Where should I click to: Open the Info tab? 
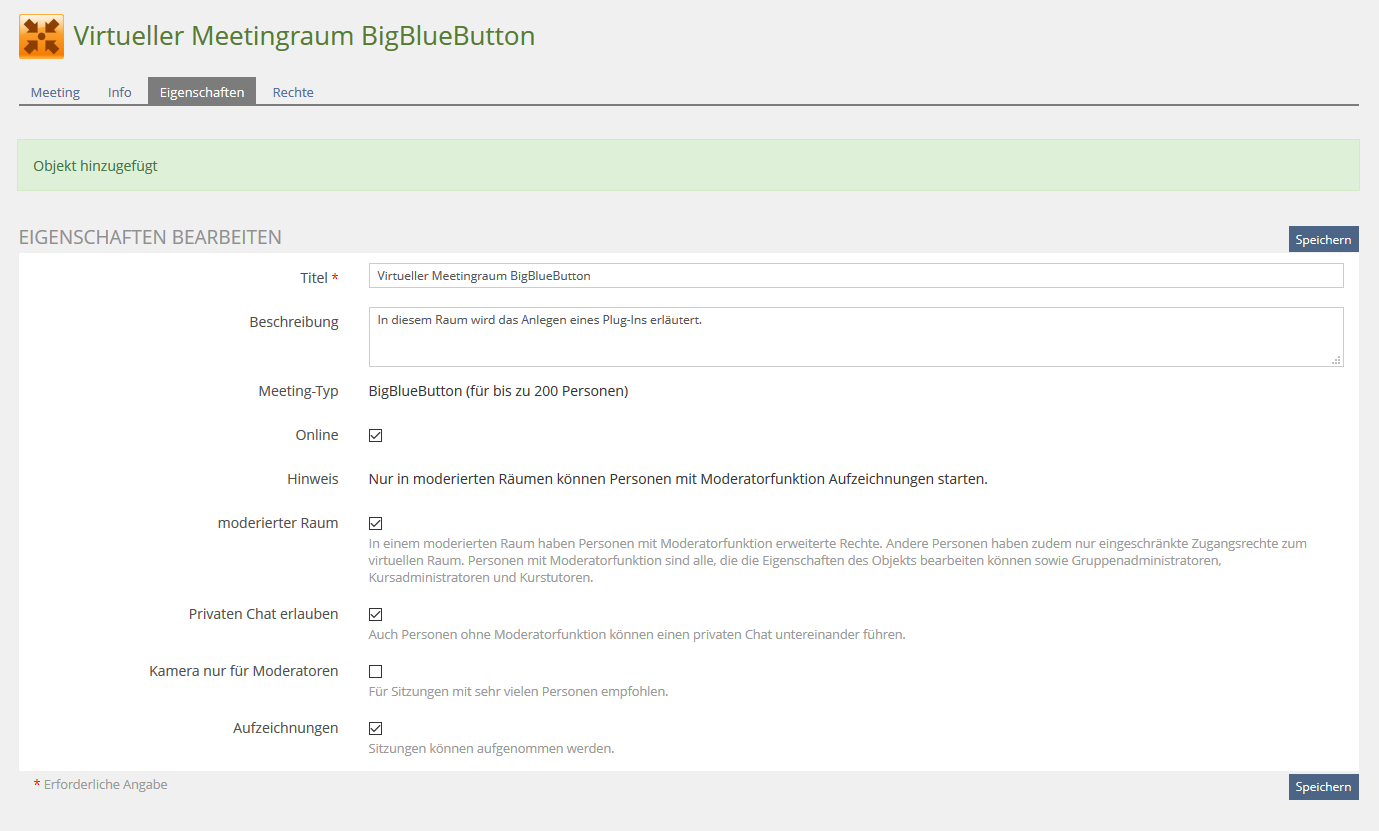[x=120, y=92]
